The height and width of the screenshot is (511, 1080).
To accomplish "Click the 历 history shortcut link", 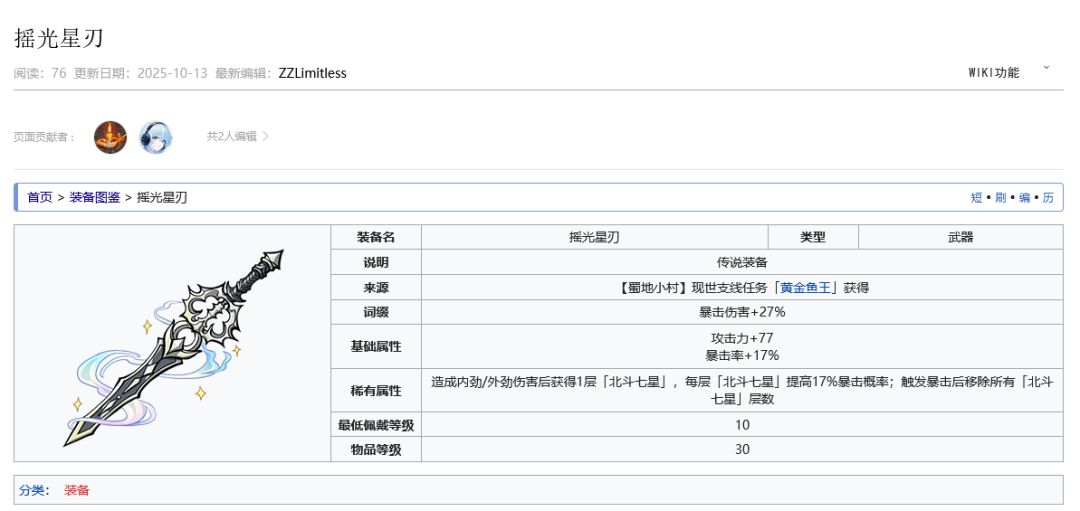I will point(1048,198).
